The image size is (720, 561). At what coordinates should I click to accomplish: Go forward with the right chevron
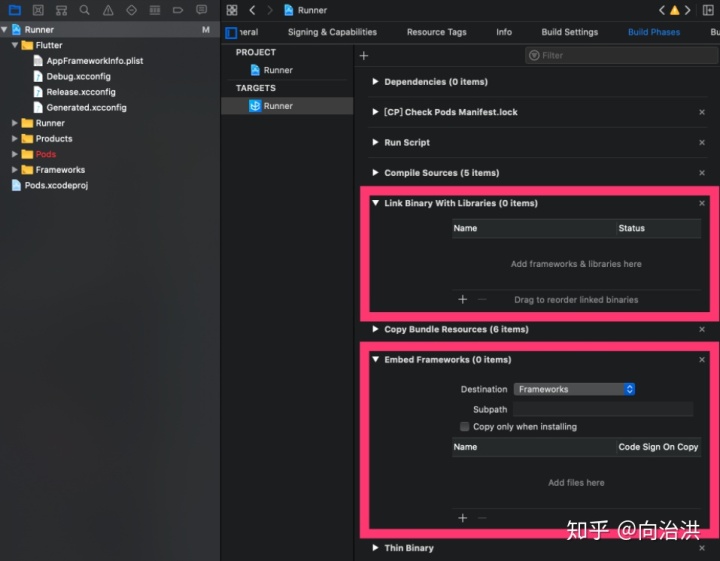coord(270,10)
